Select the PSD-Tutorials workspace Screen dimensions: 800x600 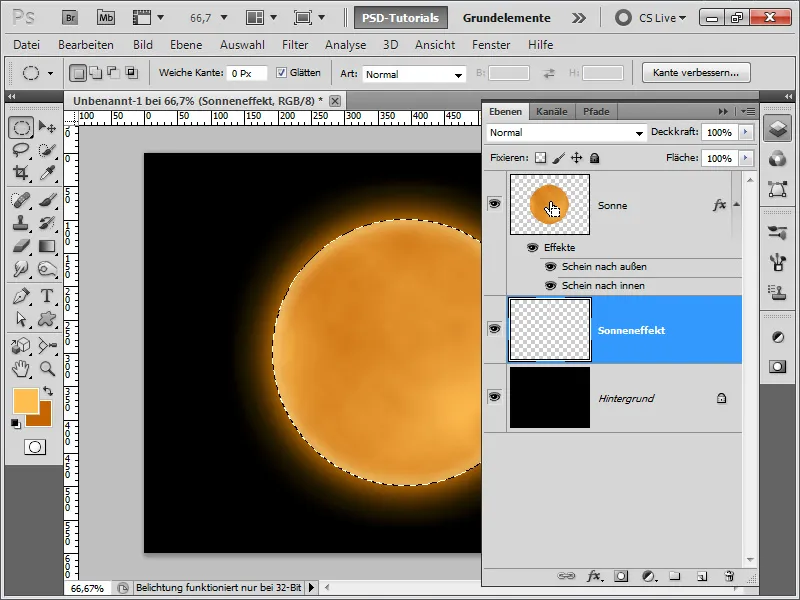pyautogui.click(x=401, y=18)
